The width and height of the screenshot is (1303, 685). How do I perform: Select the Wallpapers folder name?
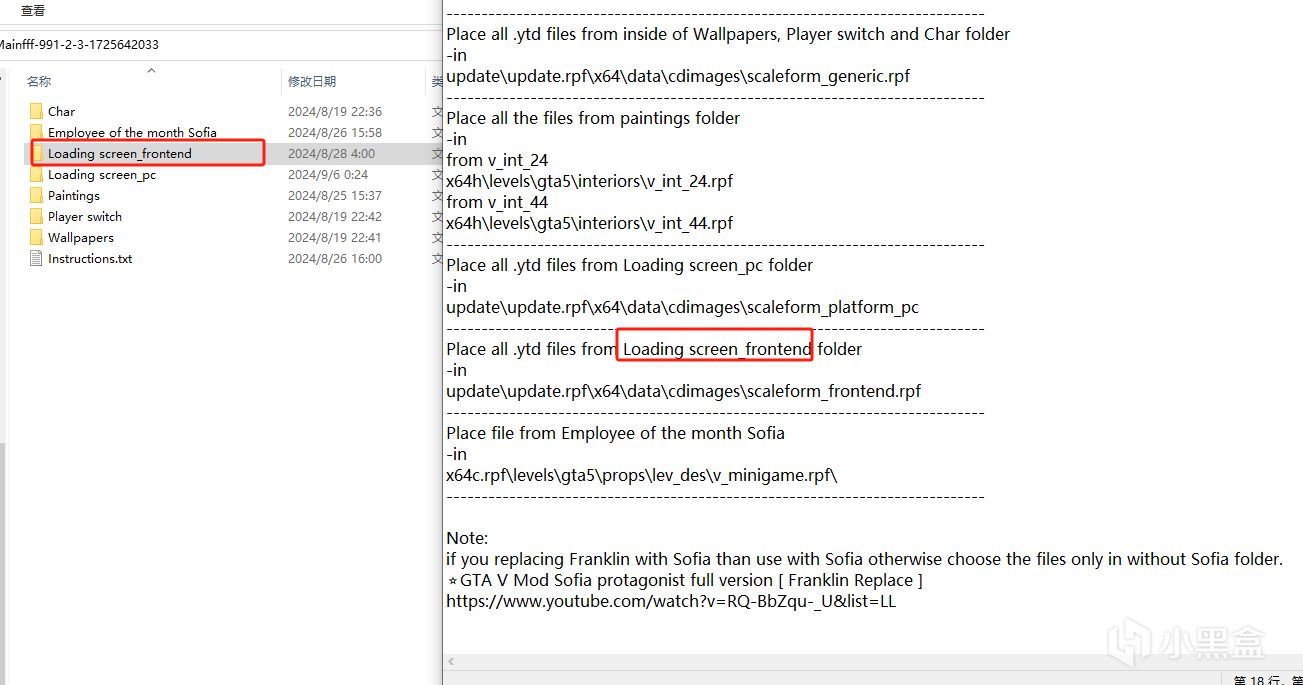coord(81,237)
